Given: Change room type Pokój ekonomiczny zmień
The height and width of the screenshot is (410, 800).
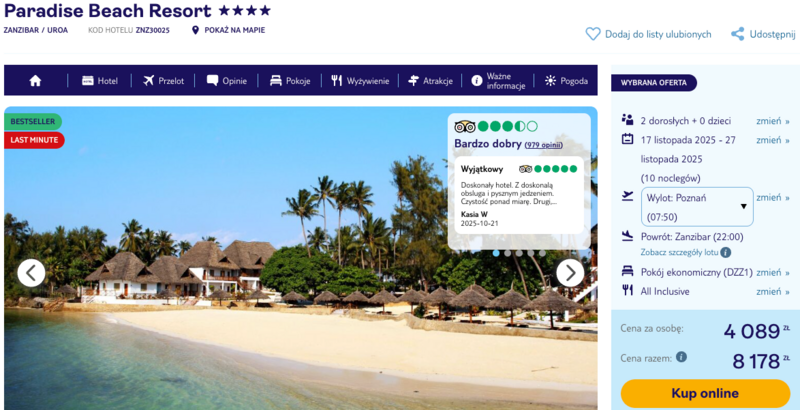Looking at the screenshot, I should coord(772,272).
